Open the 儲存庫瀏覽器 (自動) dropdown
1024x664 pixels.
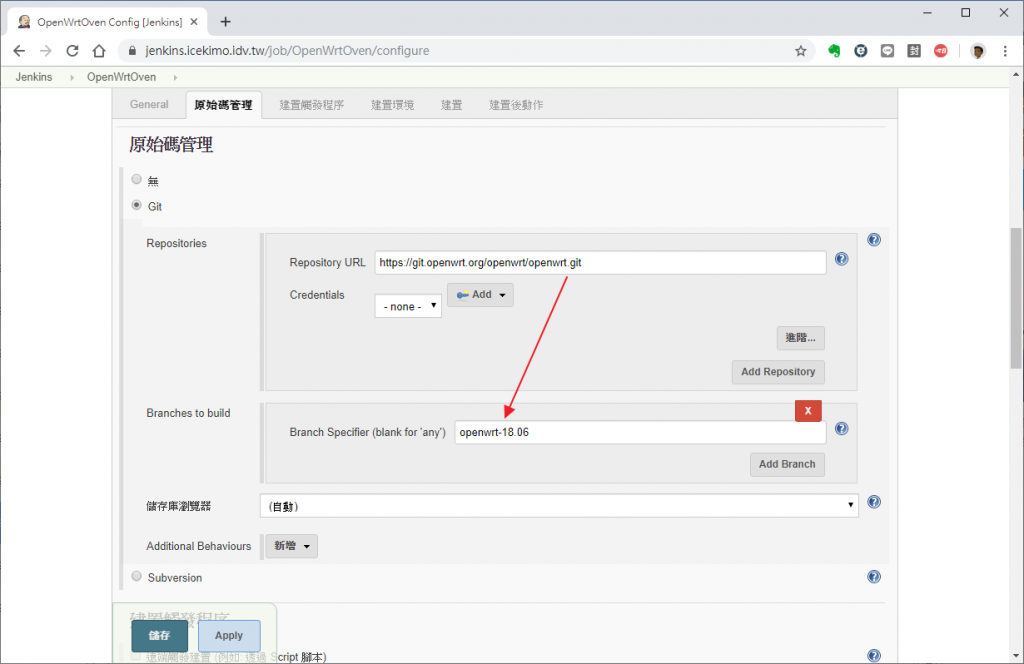pyautogui.click(x=559, y=505)
